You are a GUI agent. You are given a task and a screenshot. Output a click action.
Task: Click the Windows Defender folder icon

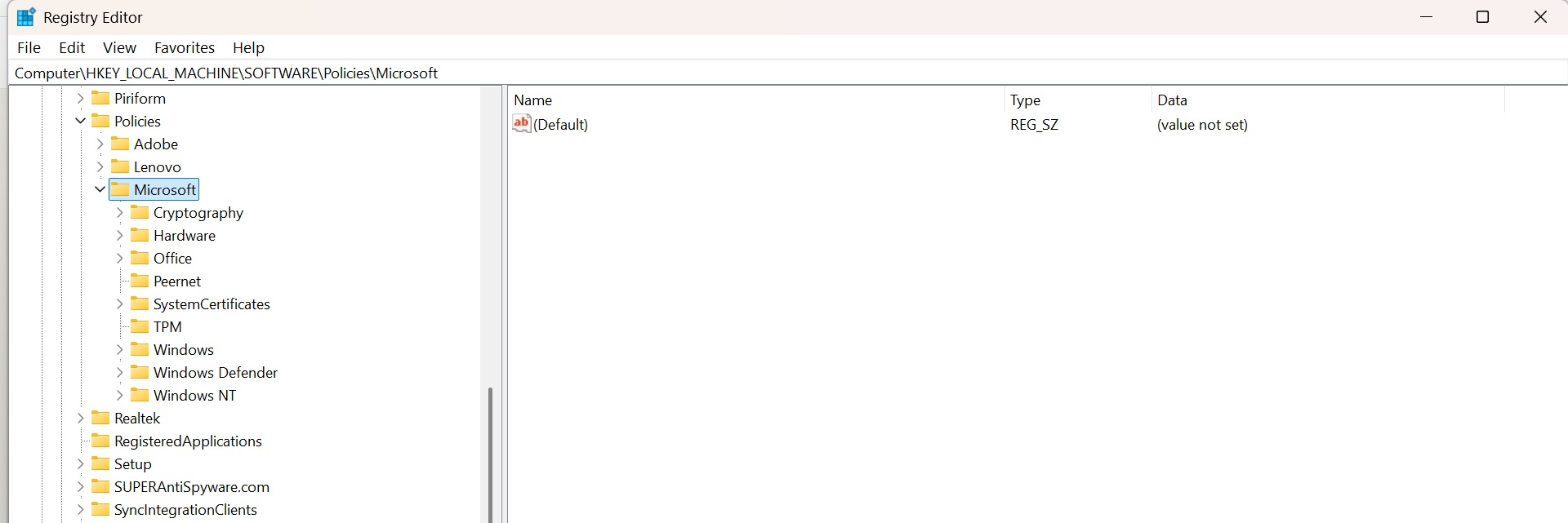[x=140, y=372]
